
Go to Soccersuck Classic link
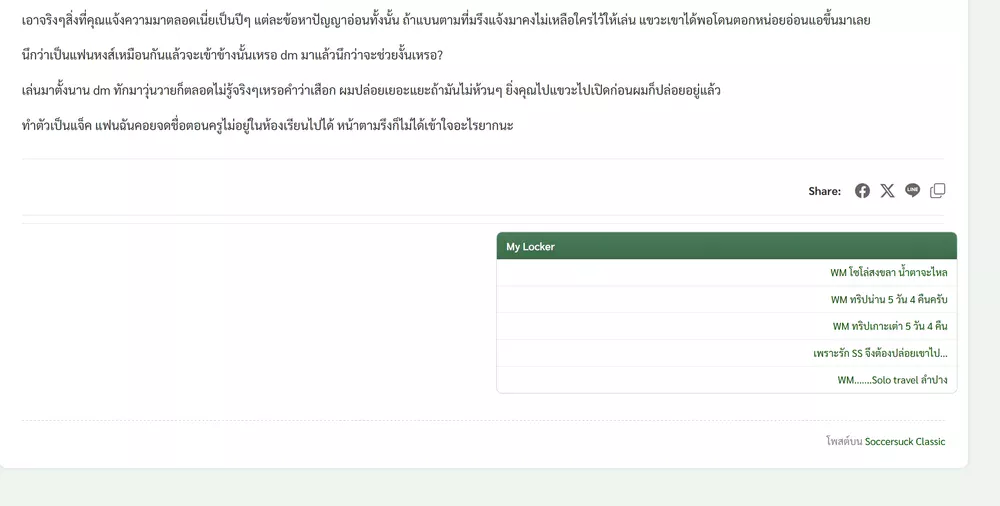click(x=904, y=441)
